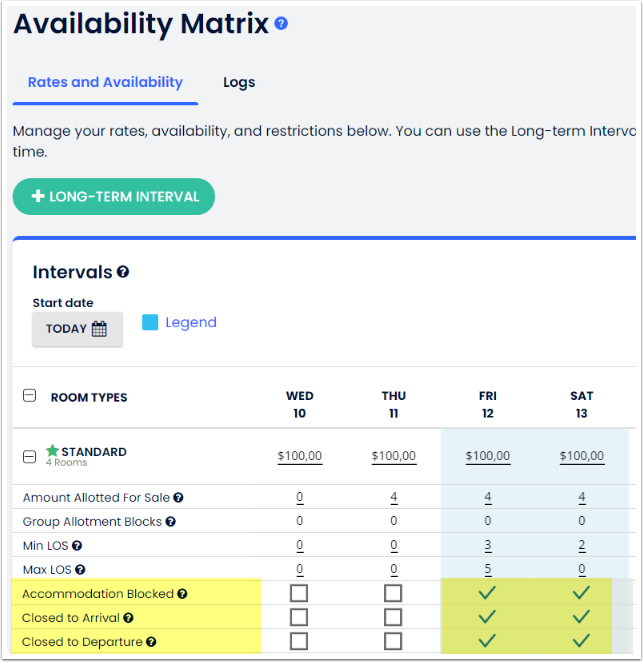Click help icon next to Max LOS
Screen dimensions: 643x662
(x=79, y=569)
